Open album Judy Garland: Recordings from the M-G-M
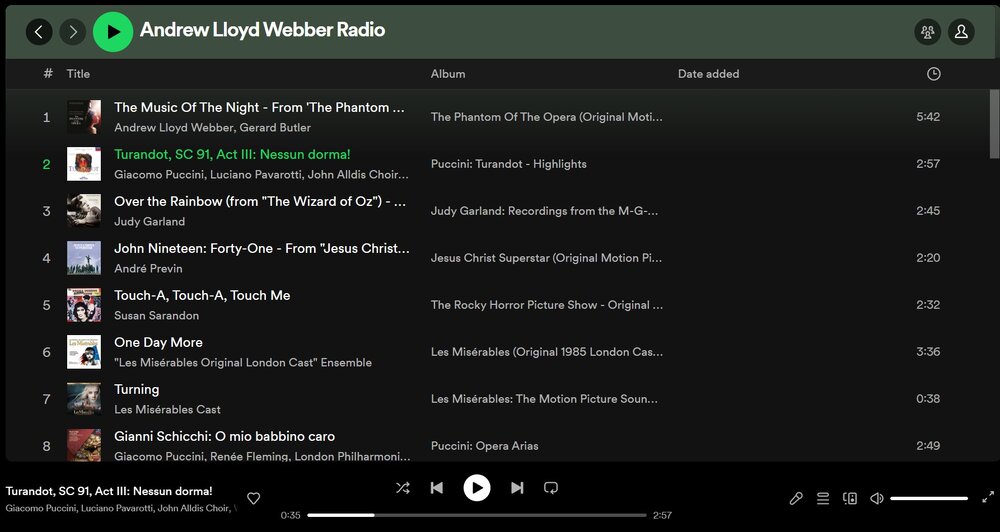The image size is (1000, 532). [x=544, y=211]
